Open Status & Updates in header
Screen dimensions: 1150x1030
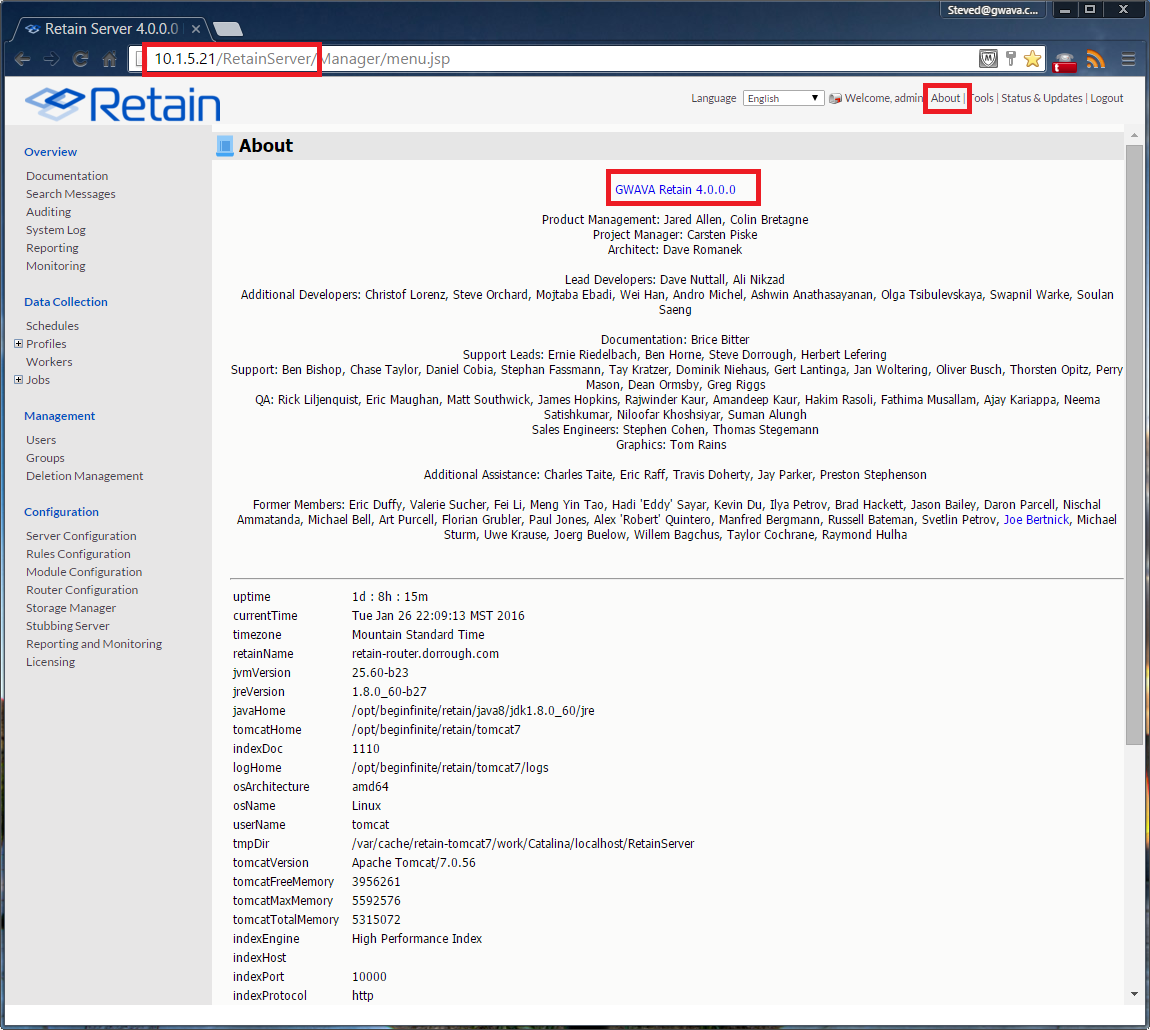point(1041,98)
